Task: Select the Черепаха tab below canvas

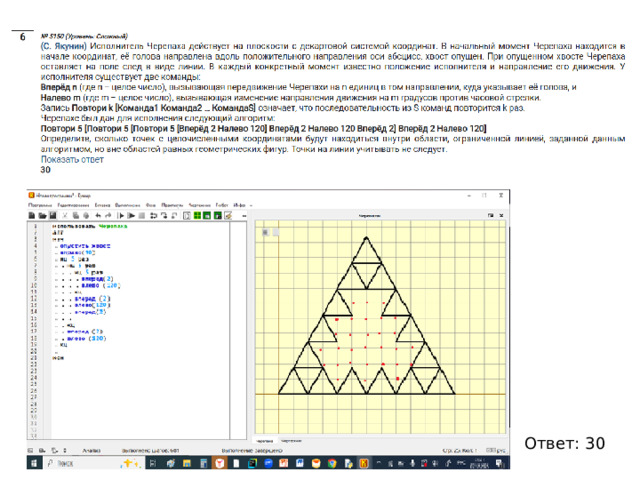Action: (266, 440)
